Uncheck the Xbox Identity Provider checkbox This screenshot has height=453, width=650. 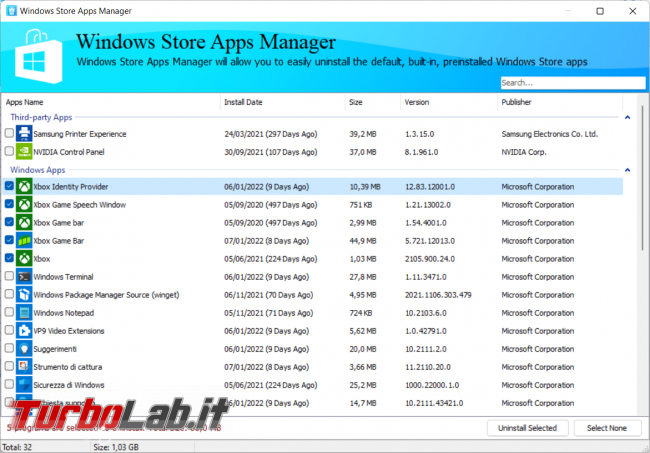pyautogui.click(x=9, y=186)
